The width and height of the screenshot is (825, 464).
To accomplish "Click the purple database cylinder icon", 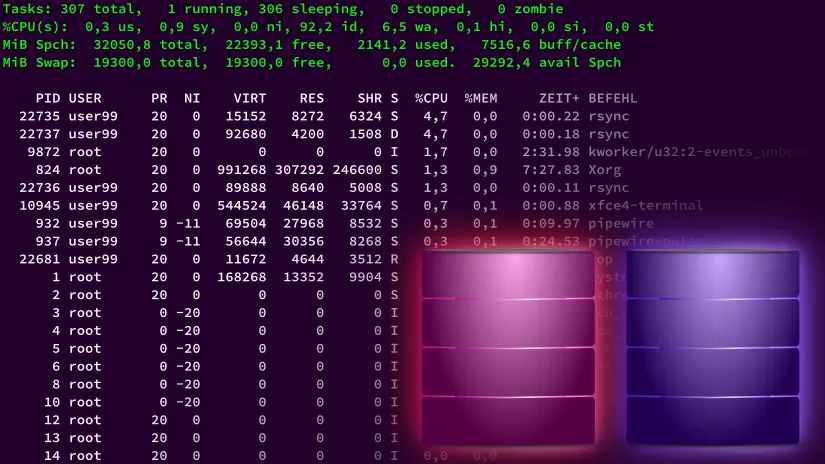I will pyautogui.click(x=712, y=345).
